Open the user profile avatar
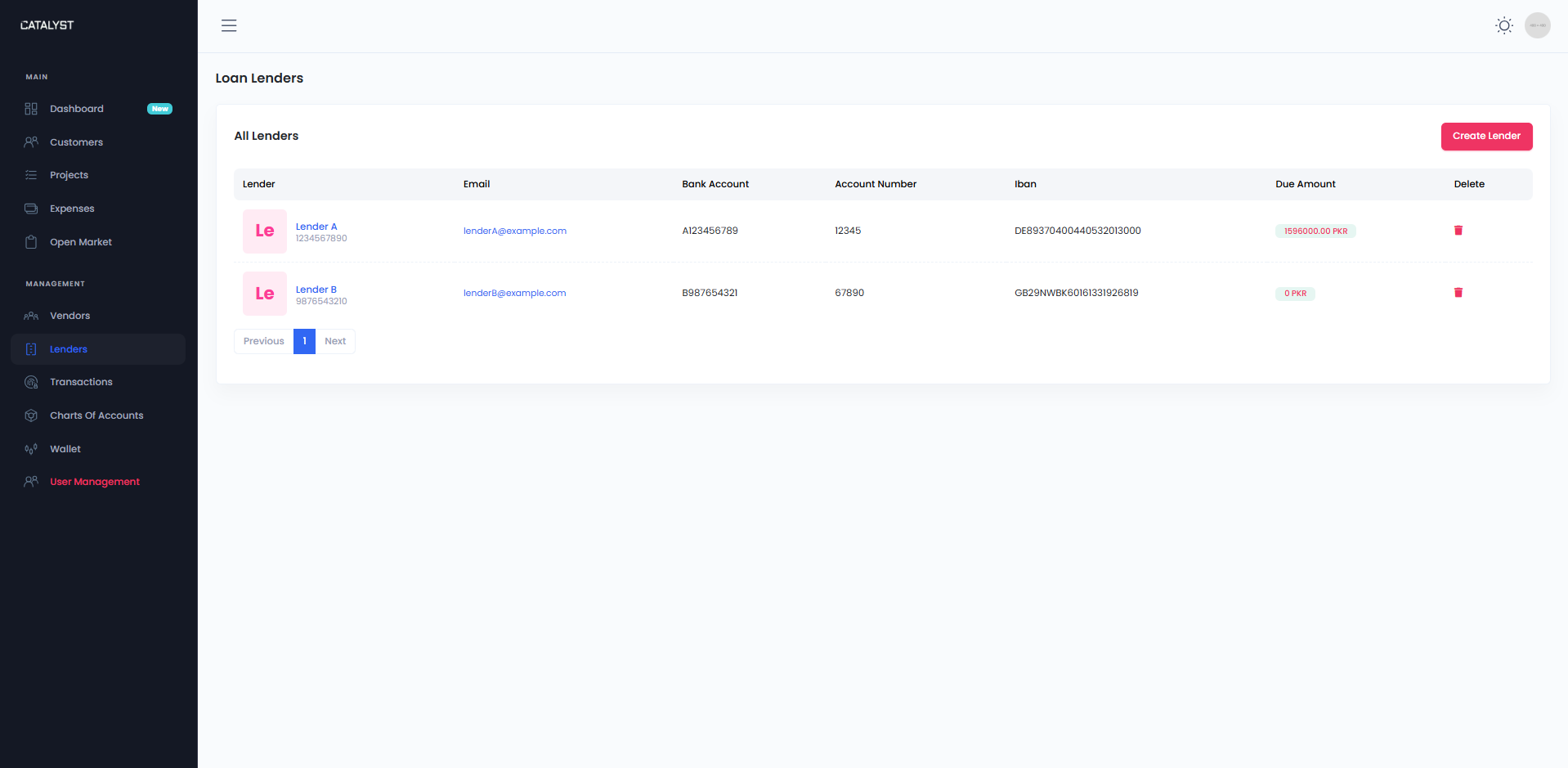The width and height of the screenshot is (1568, 768). tap(1537, 25)
